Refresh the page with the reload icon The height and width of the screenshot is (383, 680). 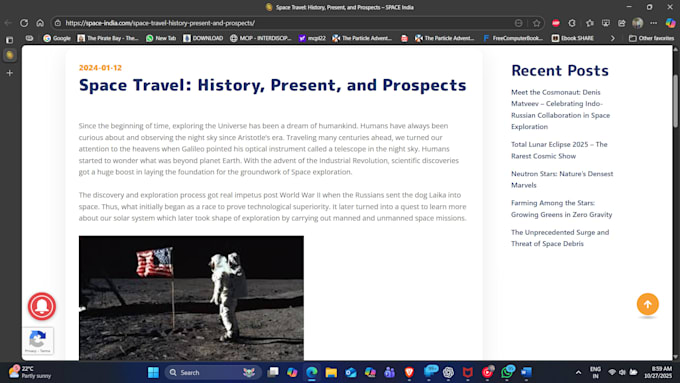click(24, 23)
